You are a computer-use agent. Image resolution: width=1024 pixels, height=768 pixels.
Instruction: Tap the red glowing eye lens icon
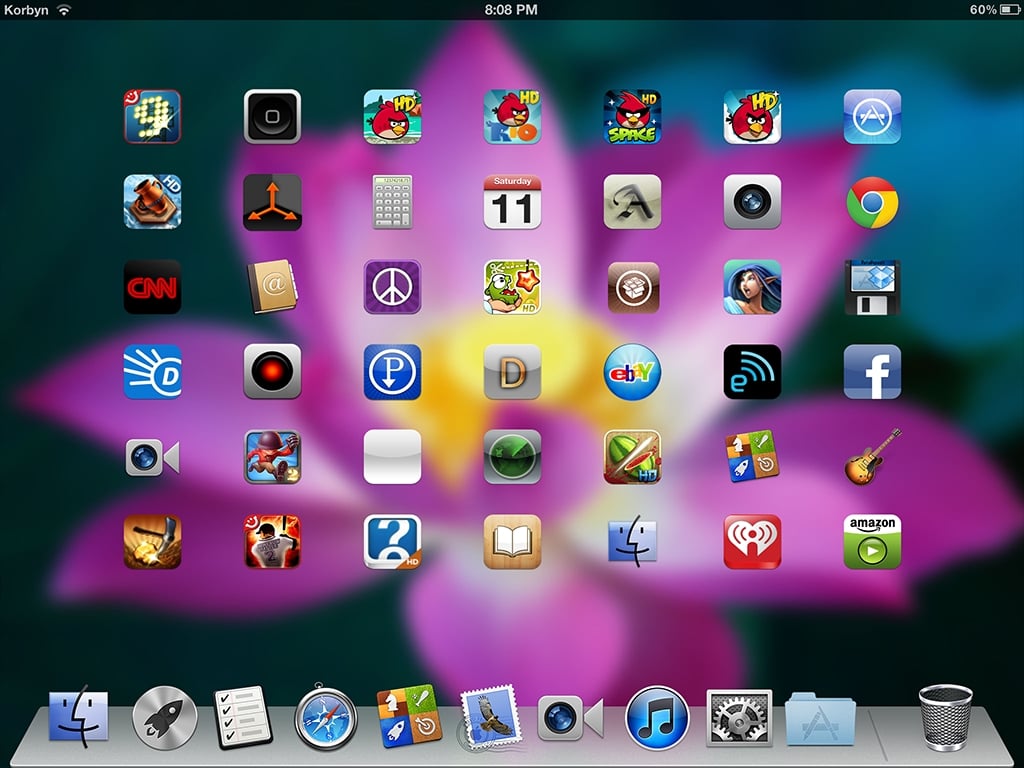pyautogui.click(x=272, y=372)
